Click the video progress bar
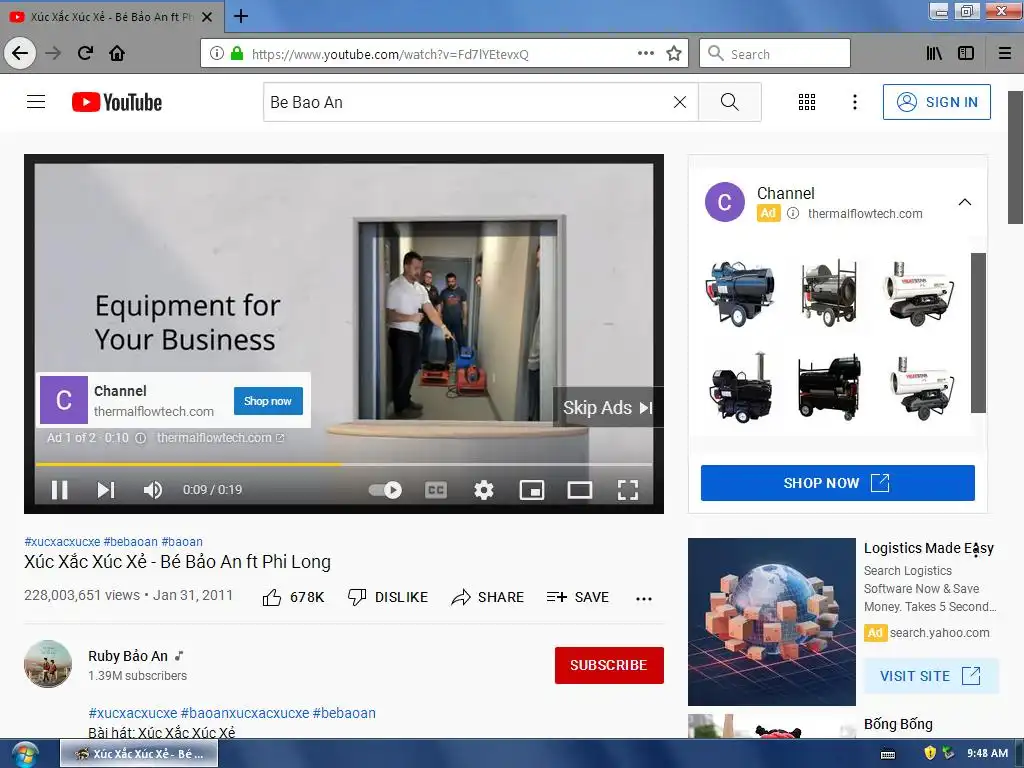This screenshot has width=1024, height=768. pos(344,464)
